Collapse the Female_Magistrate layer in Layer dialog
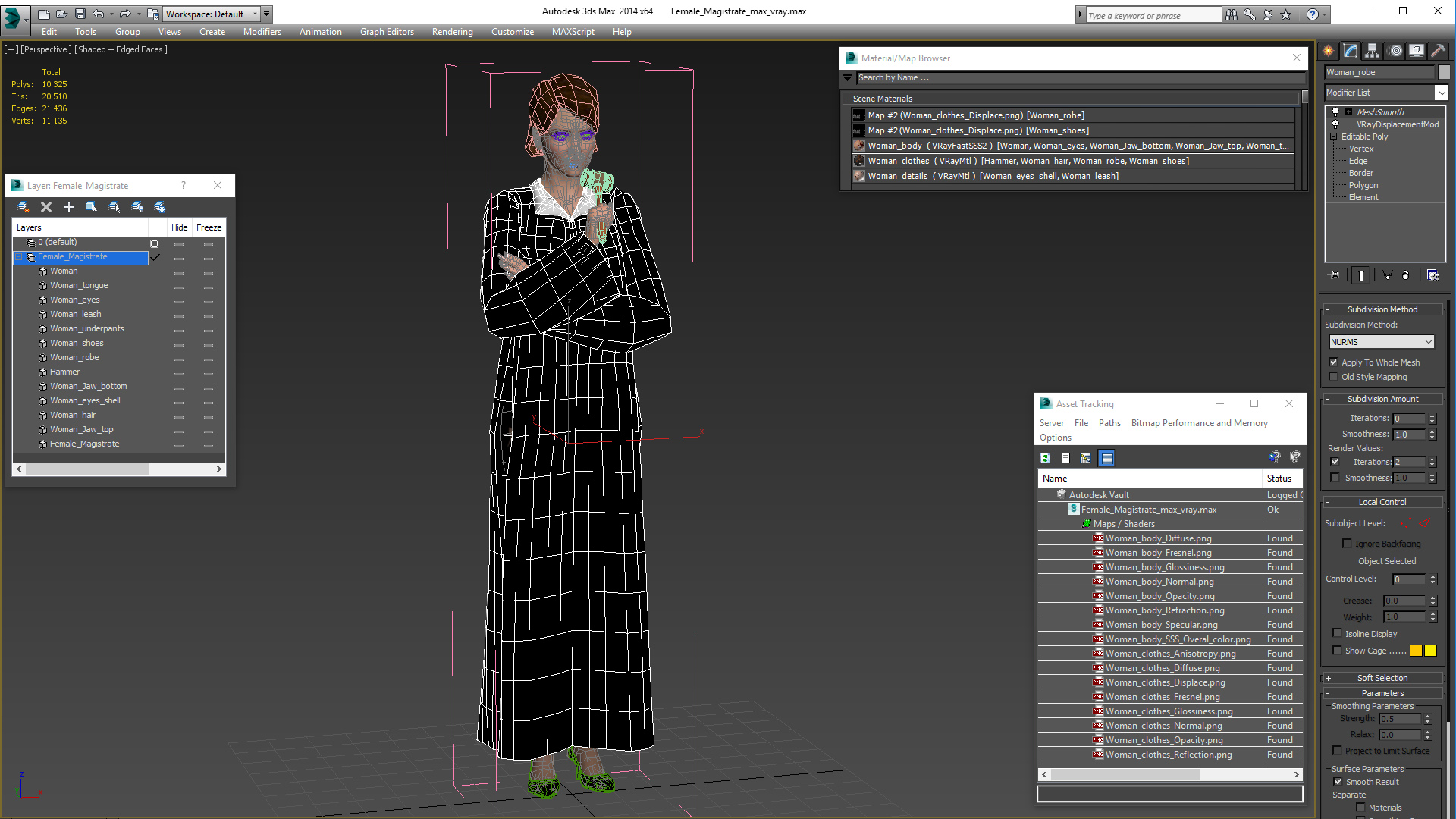This screenshot has height=819, width=1456. [19, 257]
